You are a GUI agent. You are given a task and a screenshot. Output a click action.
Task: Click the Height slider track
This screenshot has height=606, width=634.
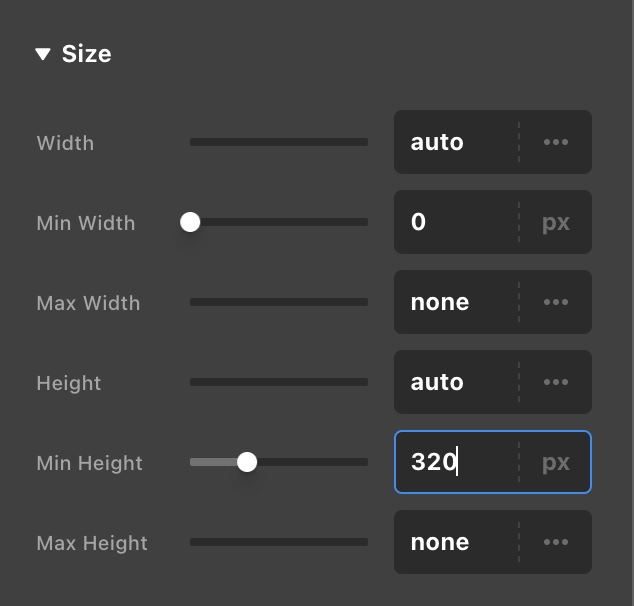click(279, 382)
